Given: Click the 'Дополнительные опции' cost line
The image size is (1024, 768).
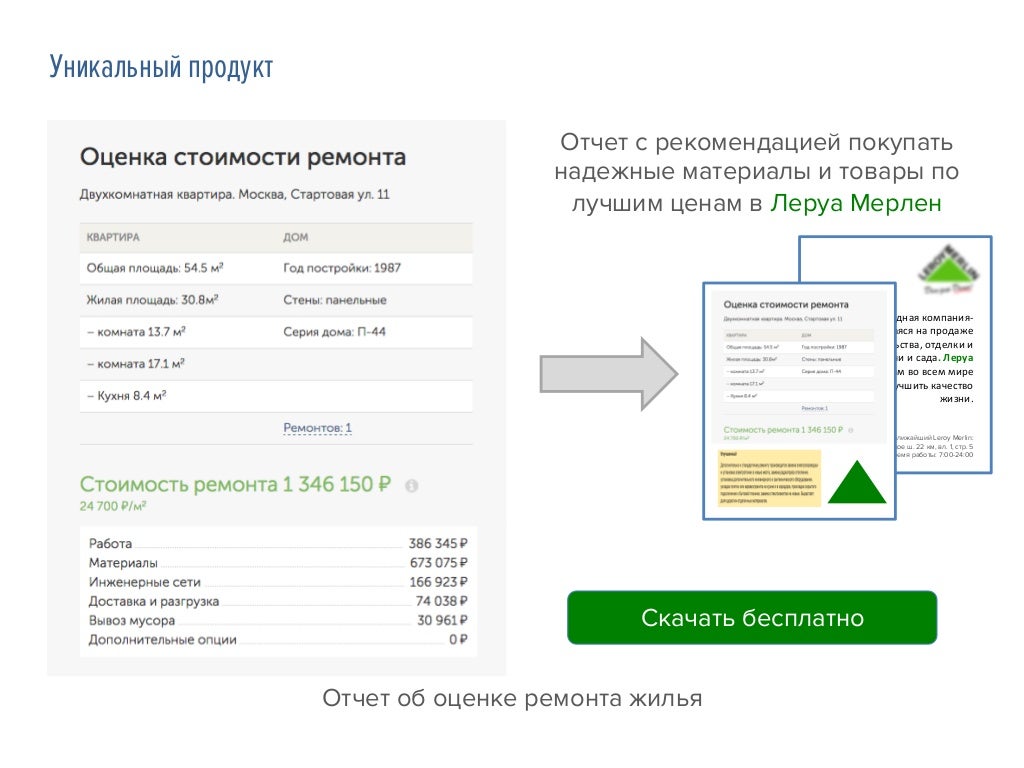Looking at the screenshot, I should pos(278,639).
